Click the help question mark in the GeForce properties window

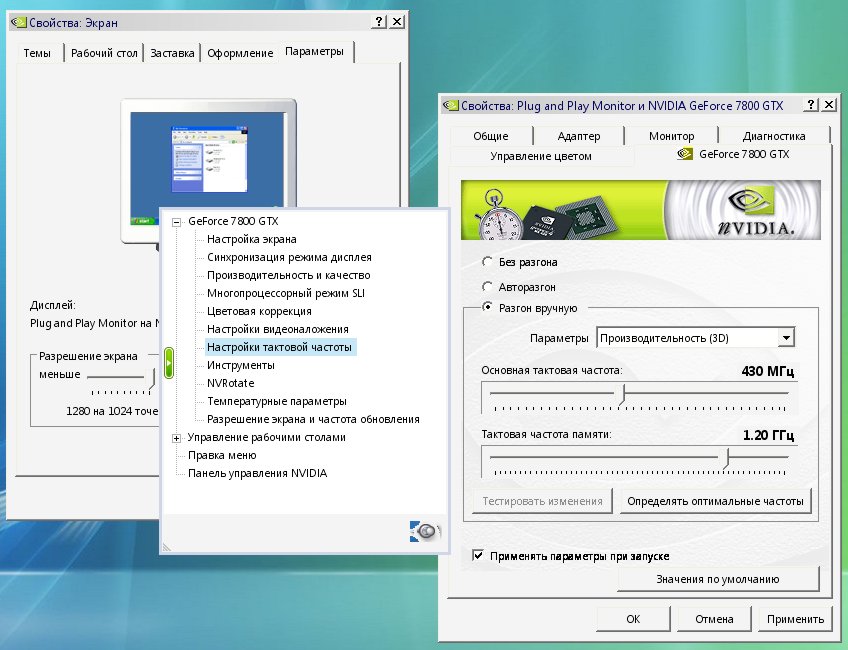click(x=811, y=104)
